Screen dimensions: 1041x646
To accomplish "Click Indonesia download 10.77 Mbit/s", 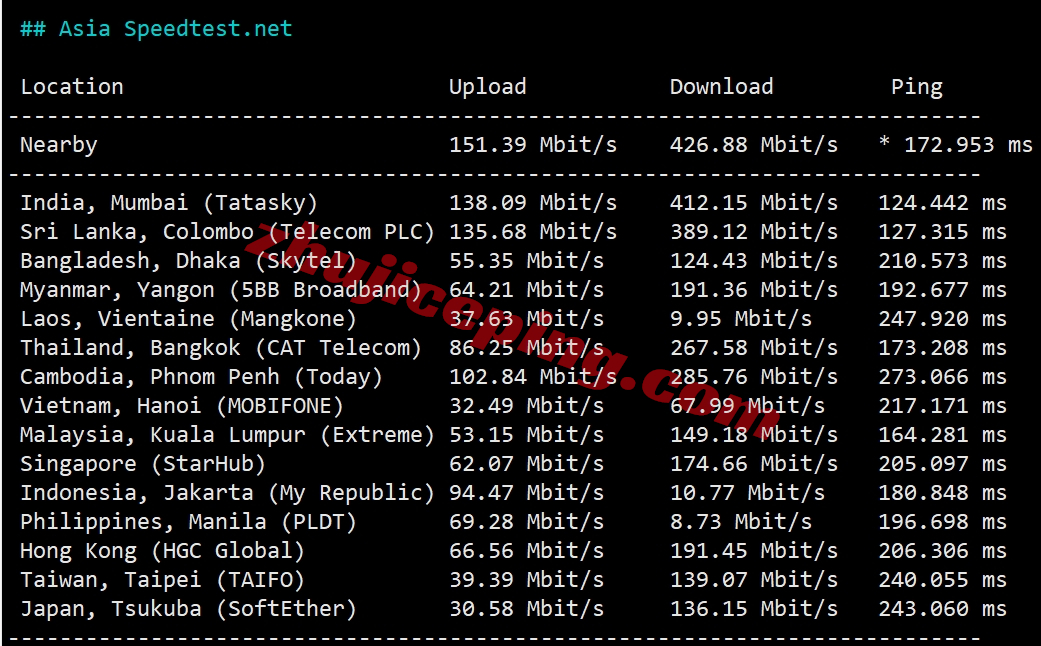I will point(747,493).
